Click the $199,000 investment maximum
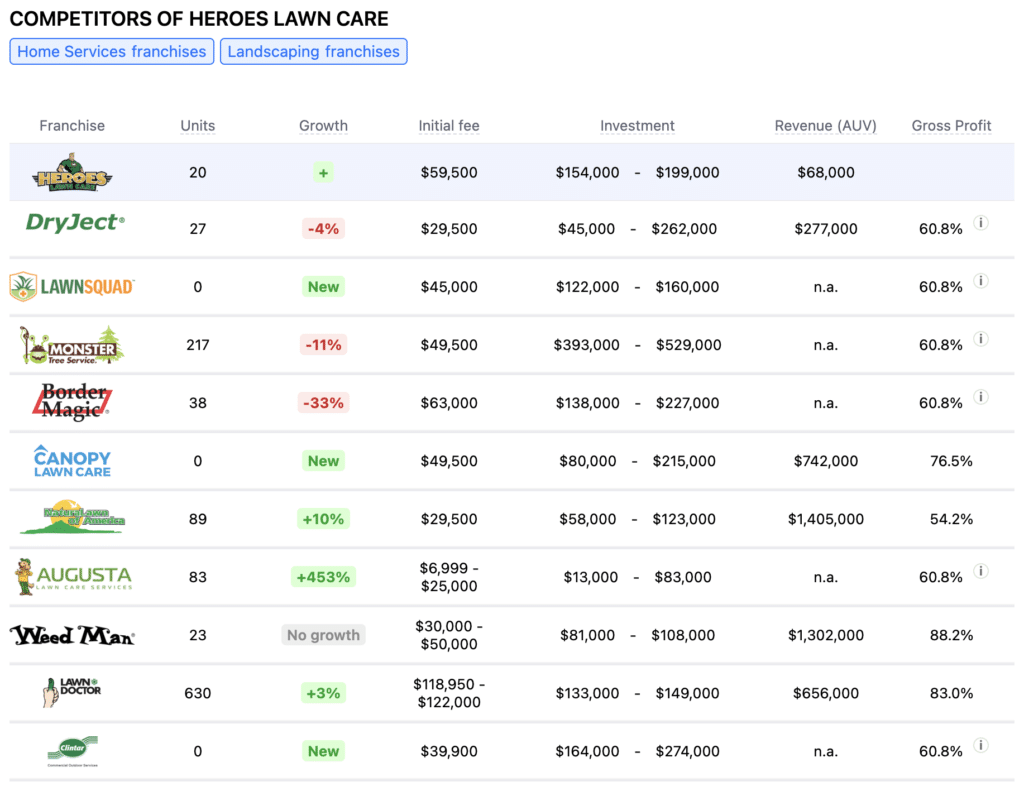This screenshot has width=1024, height=796. 687,172
